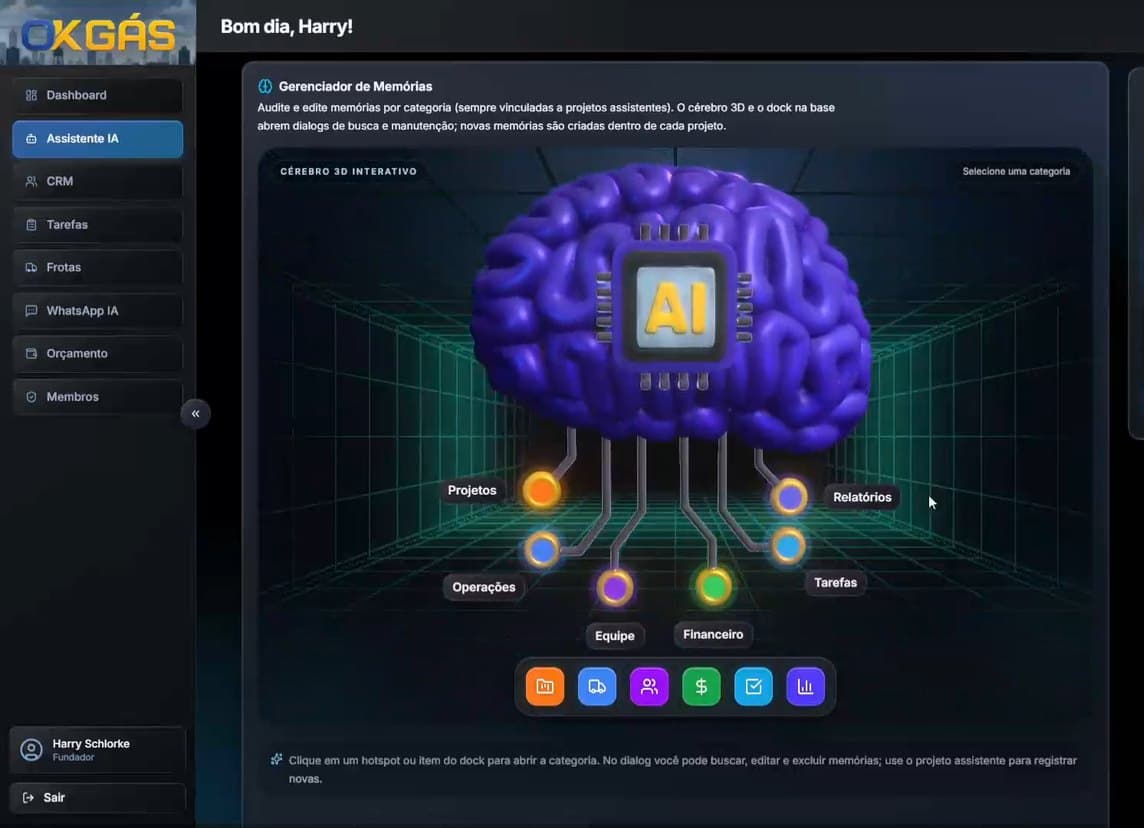Click the Harry Schlorke user name
Screen dimensions: 1144x828
click(91, 743)
